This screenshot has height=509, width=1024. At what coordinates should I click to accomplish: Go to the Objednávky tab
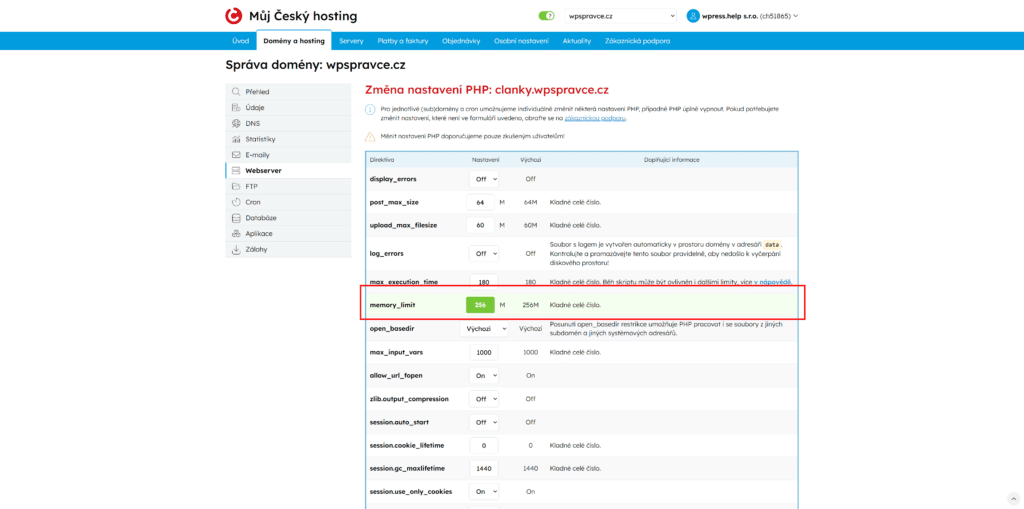coord(461,41)
